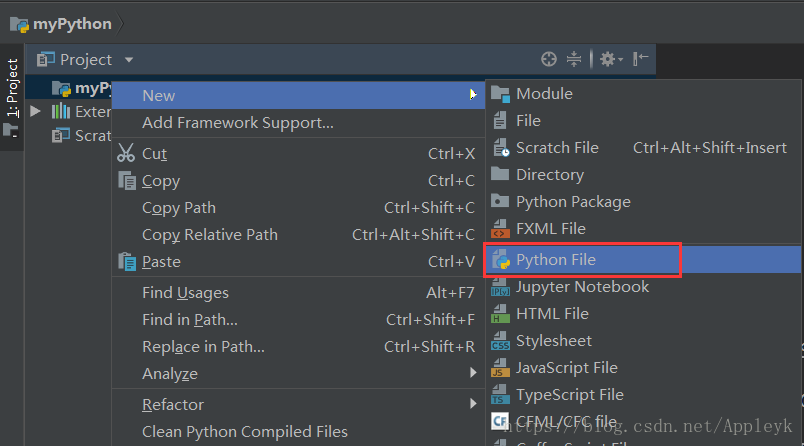This screenshot has width=804, height=446.
Task: Click the Project view title label
Action: pyautogui.click(x=86, y=60)
